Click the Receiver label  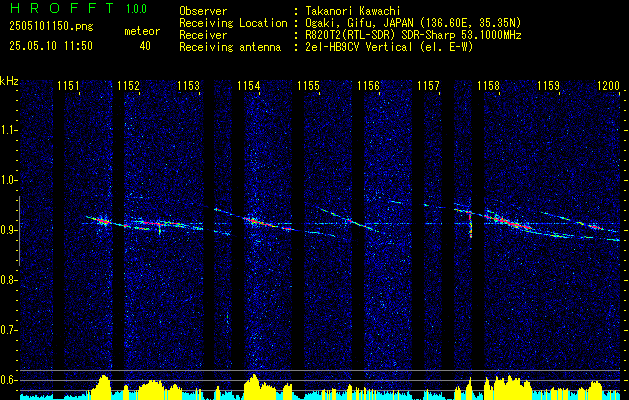pyautogui.click(x=203, y=35)
